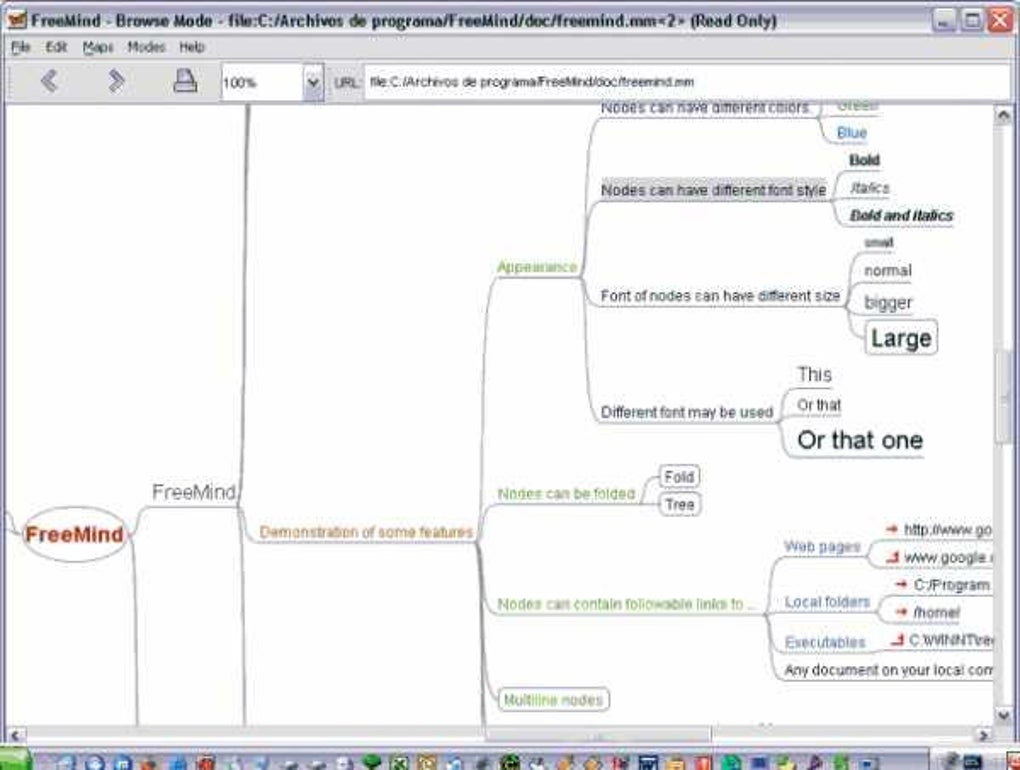Open the Modes menu
The width and height of the screenshot is (1020, 770).
pos(146,47)
